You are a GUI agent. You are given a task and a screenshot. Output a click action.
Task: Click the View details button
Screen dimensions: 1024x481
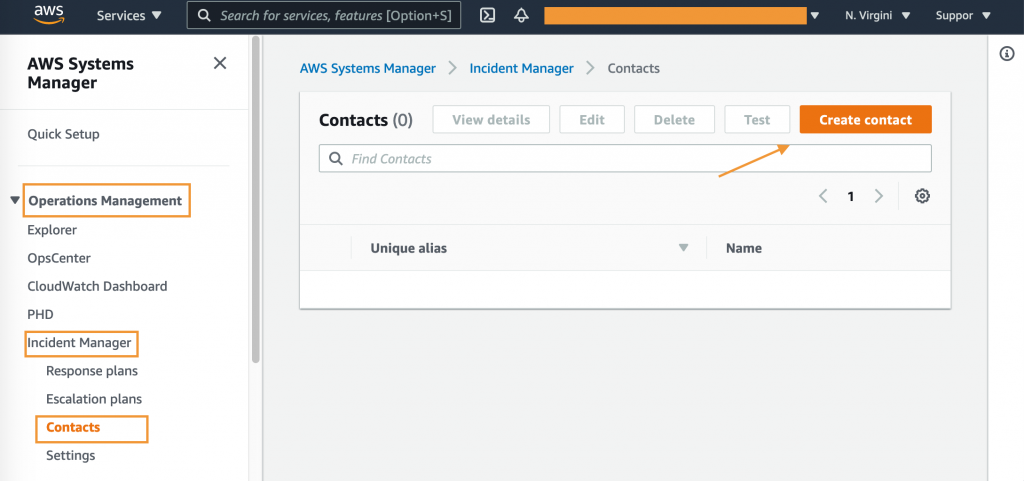coord(491,119)
